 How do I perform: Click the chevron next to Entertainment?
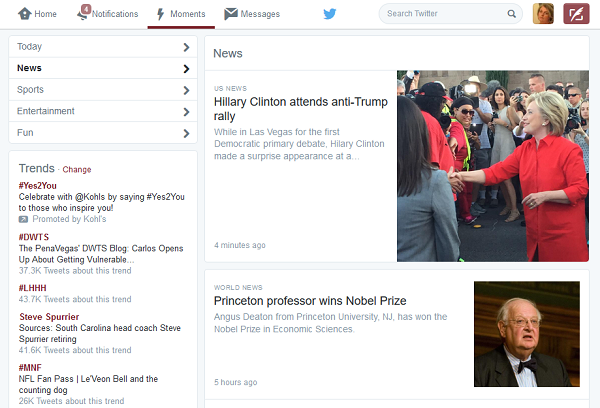point(186,112)
